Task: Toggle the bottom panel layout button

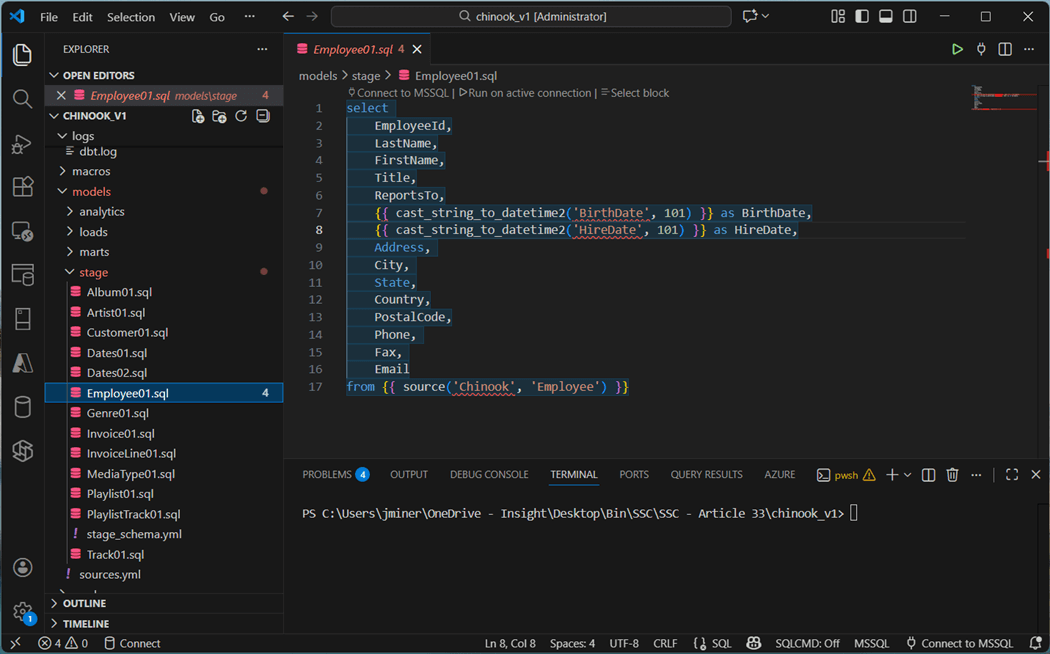Action: [886, 17]
